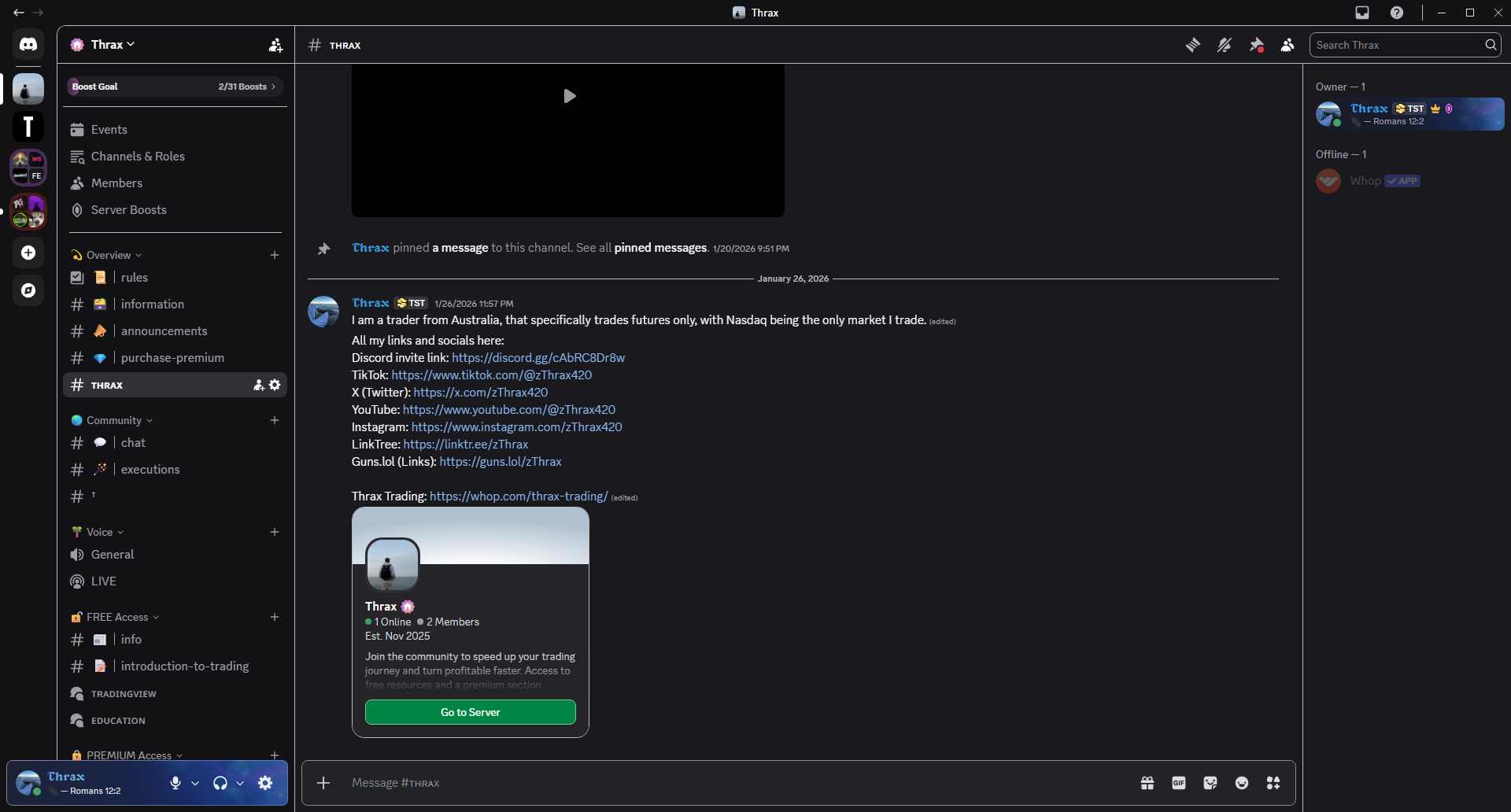Viewport: 1511px width, 812px height.
Task: Open Threads icon in channel header
Action: [1193, 45]
